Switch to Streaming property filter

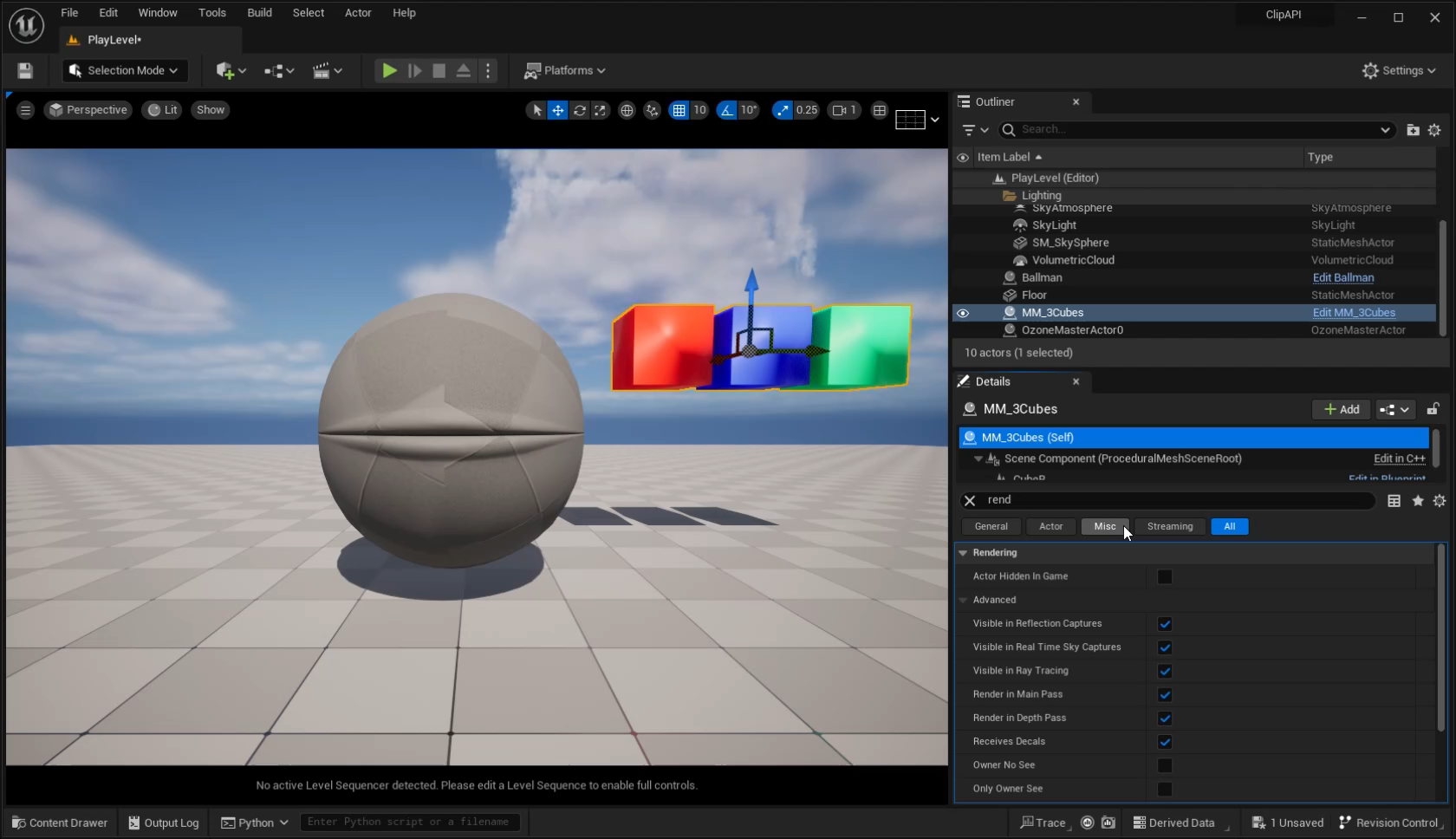tap(1170, 527)
